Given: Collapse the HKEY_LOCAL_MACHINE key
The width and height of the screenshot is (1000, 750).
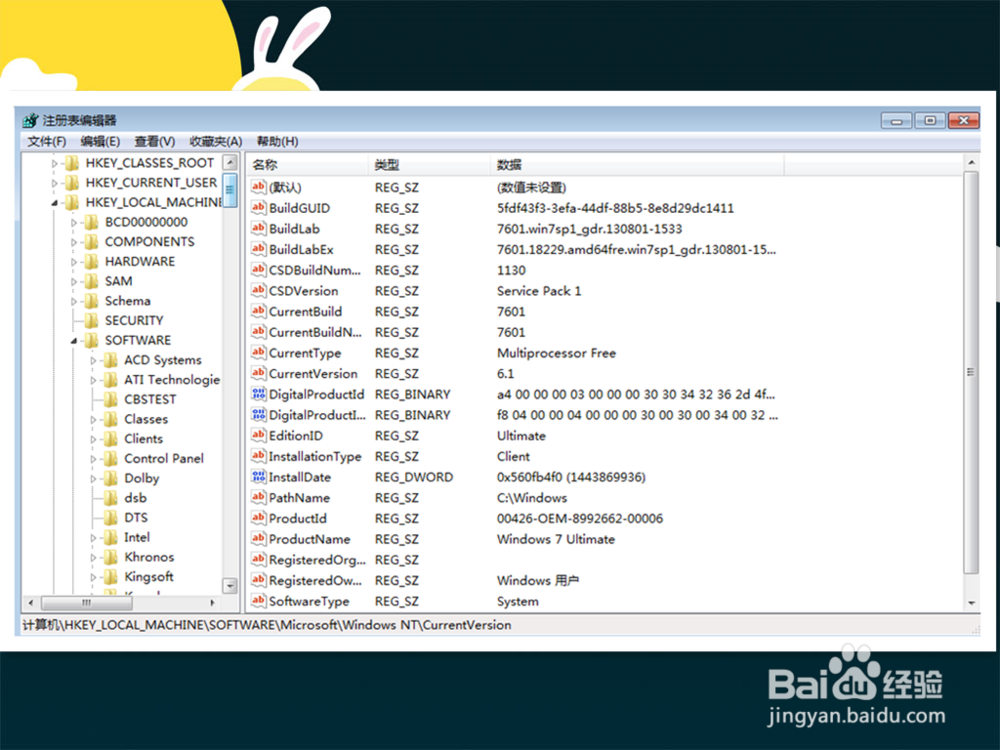Looking at the screenshot, I should pyautogui.click(x=54, y=203).
